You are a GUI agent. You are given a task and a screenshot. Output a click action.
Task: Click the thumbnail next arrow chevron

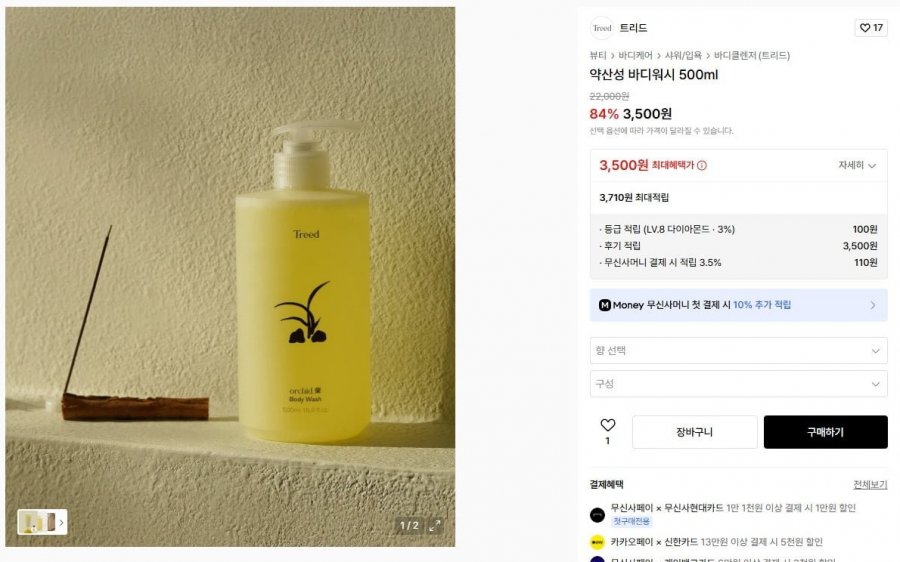coord(61,522)
